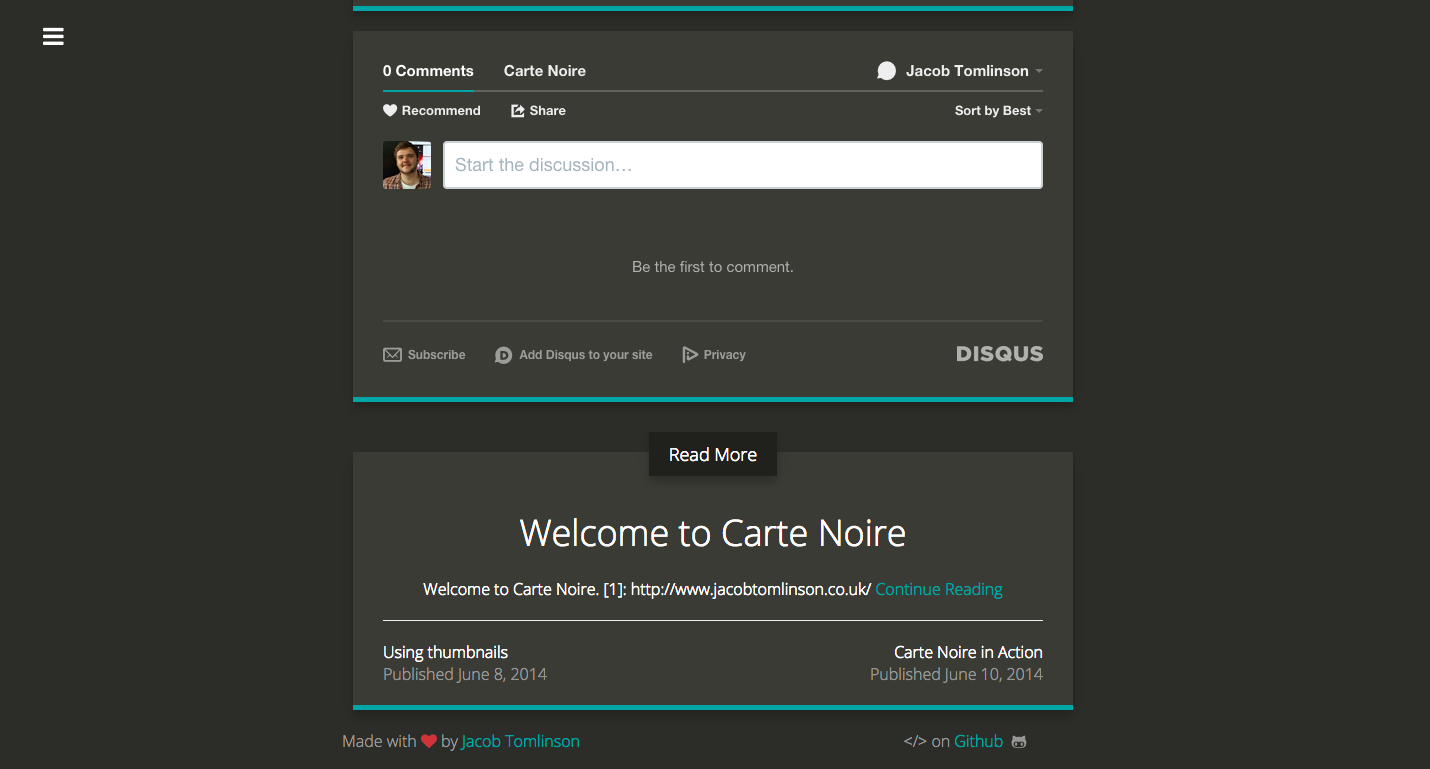Click the Jacob Tomlinson footer link
Viewport: 1430px width, 769px height.
[521, 742]
